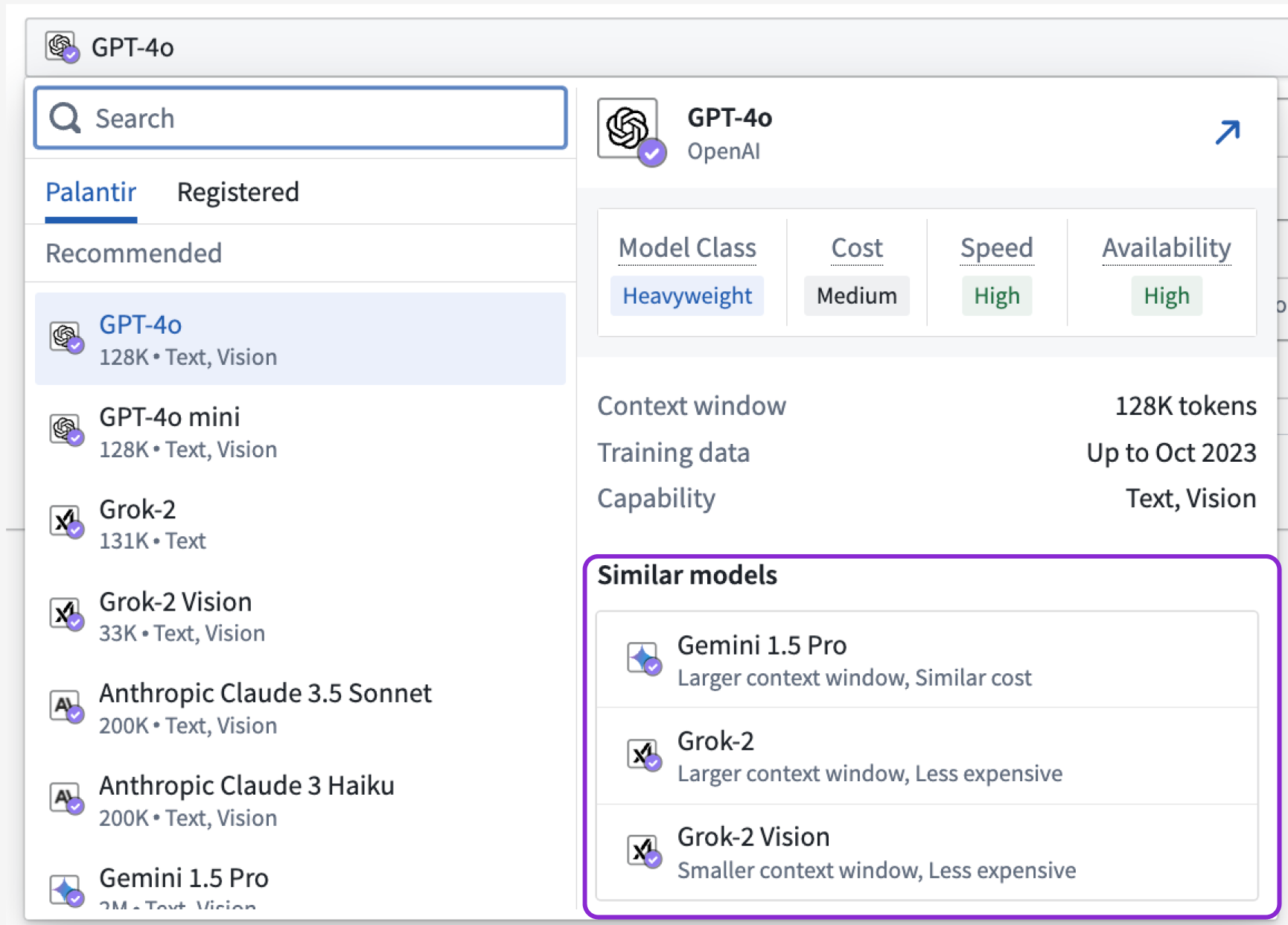Click the Similar models heading
This screenshot has width=1288, height=925.
(687, 575)
